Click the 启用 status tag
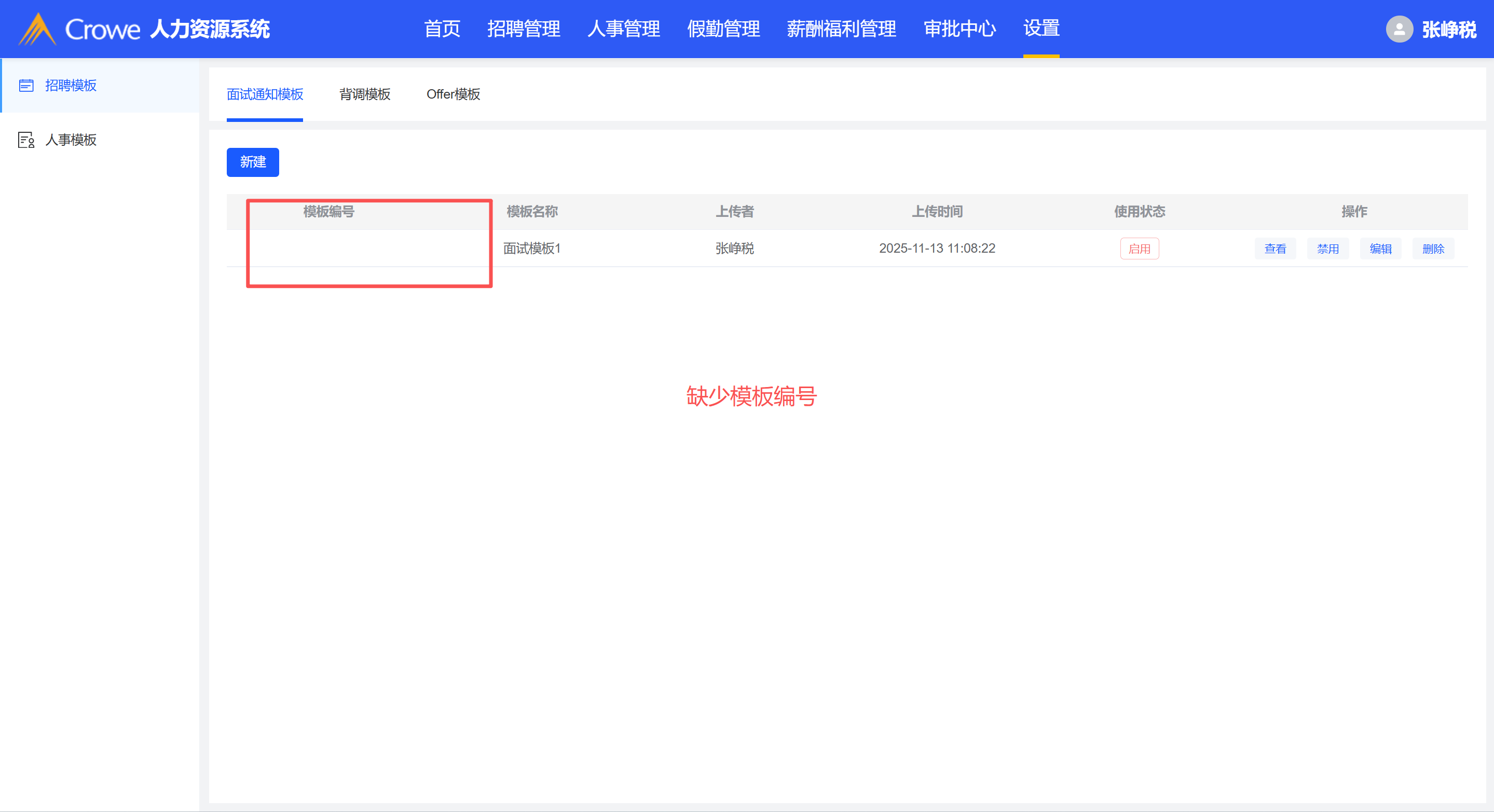Image resolution: width=1494 pixels, height=812 pixels. [1139, 248]
